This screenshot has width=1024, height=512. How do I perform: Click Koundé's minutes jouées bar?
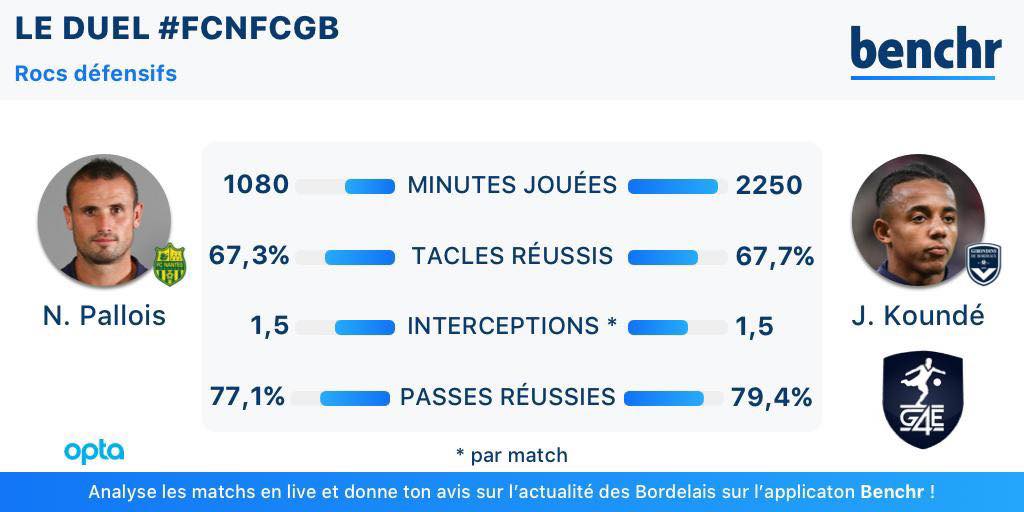click(673, 186)
